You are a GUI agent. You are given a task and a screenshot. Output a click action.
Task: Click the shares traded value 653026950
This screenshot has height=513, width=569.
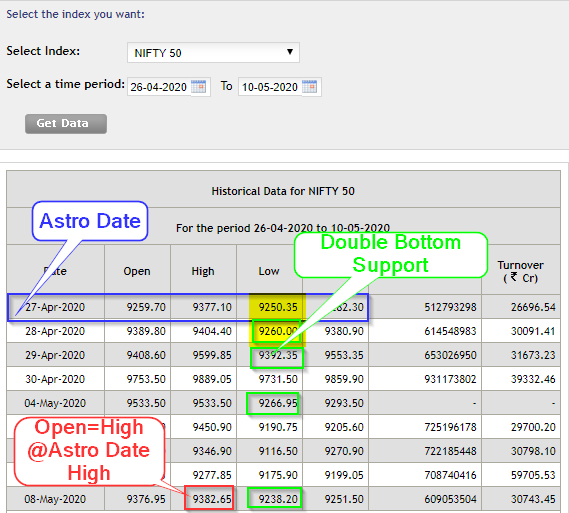tap(450, 355)
